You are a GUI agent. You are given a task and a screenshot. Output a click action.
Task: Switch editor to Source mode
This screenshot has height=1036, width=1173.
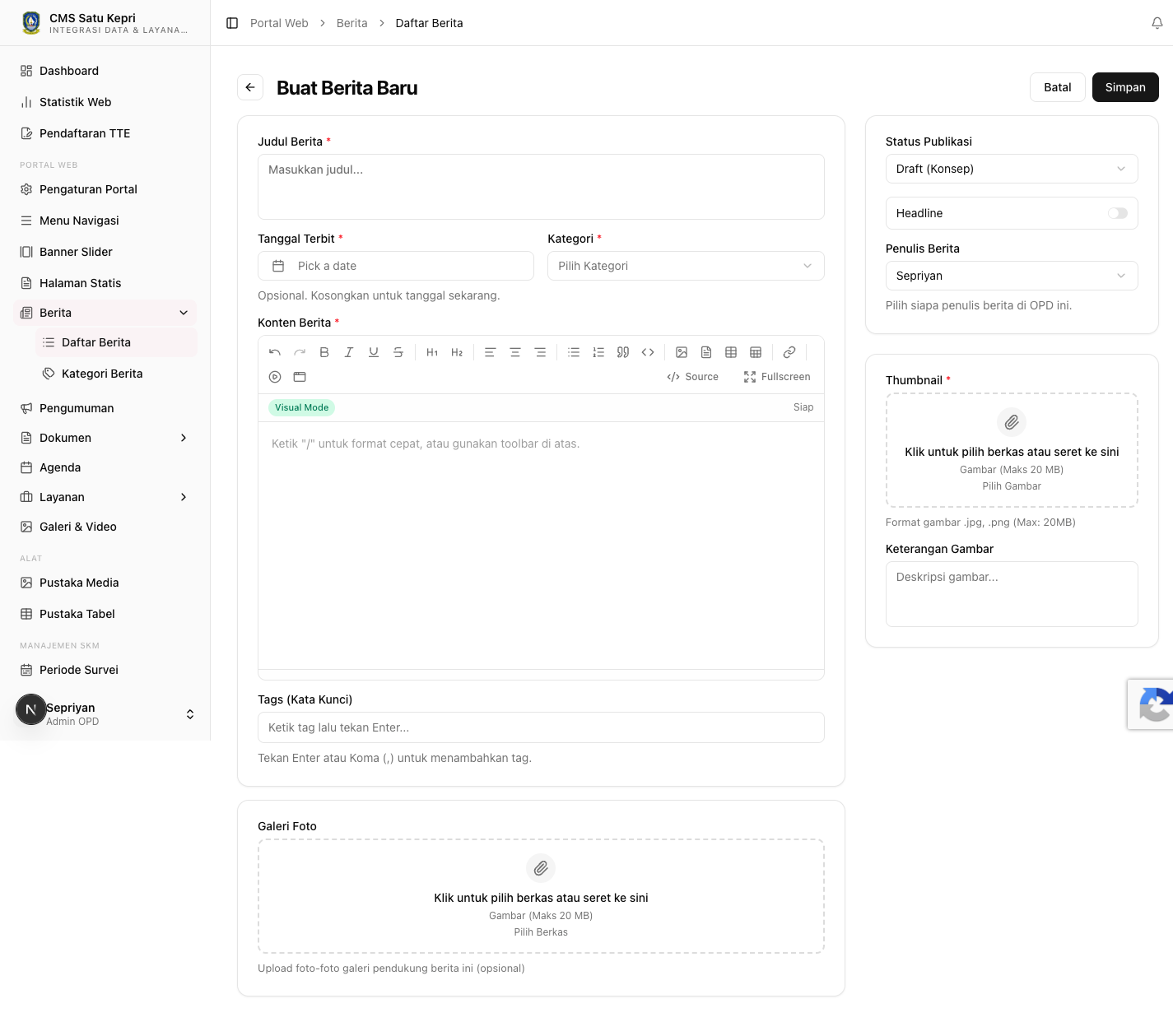pyautogui.click(x=692, y=377)
